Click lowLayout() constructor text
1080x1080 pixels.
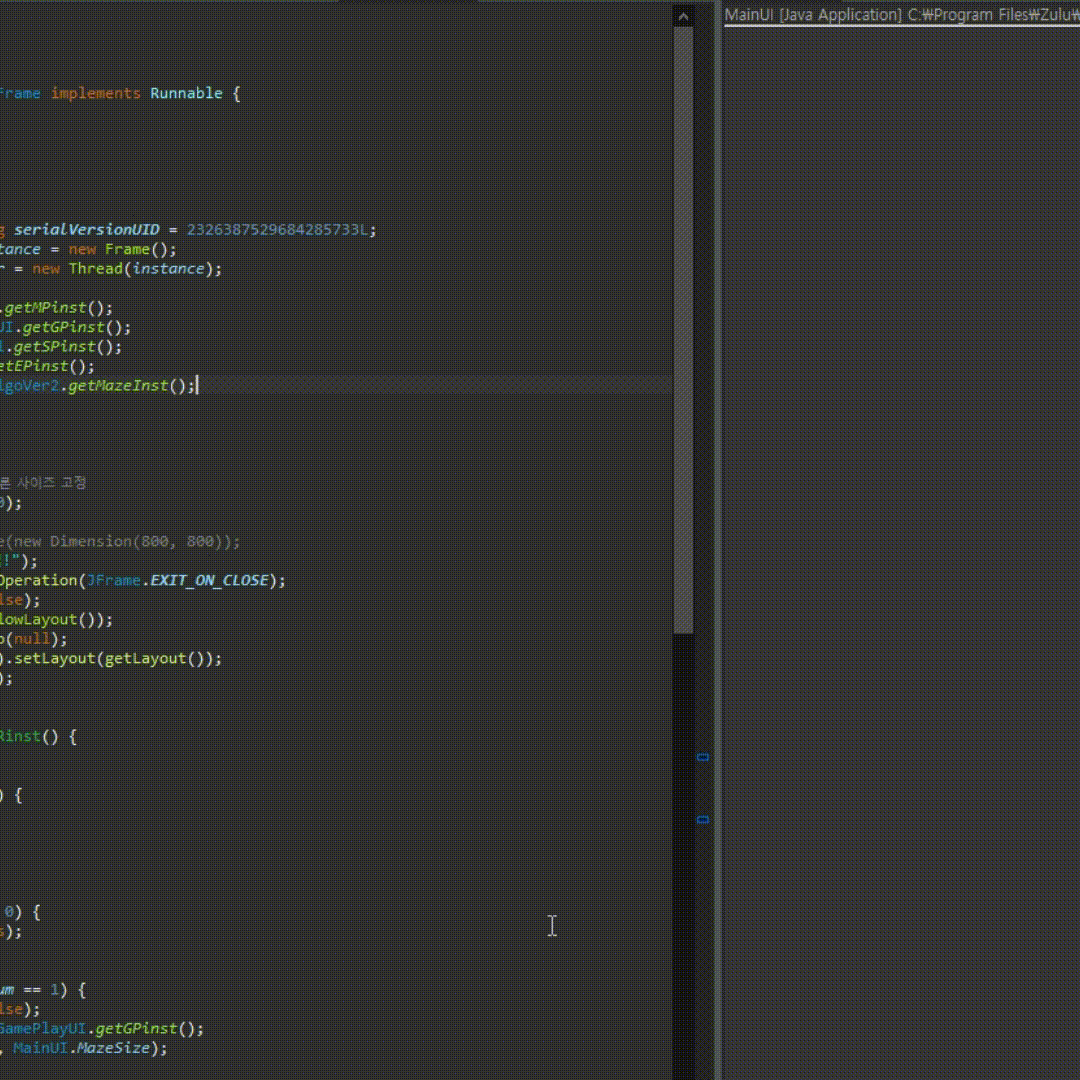coord(50,620)
